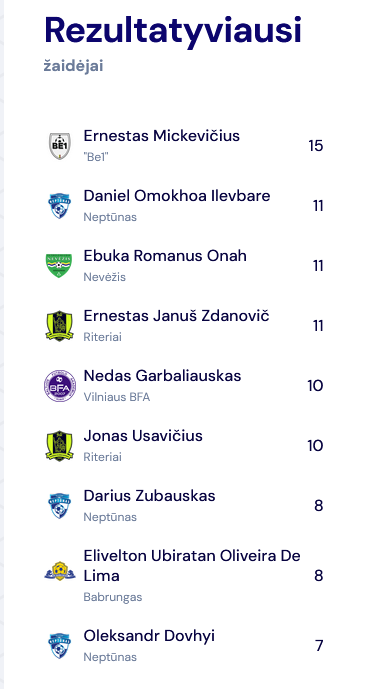381x689 pixels.
Task: Click the Vilniaus BFA team label
Action: pos(117,397)
